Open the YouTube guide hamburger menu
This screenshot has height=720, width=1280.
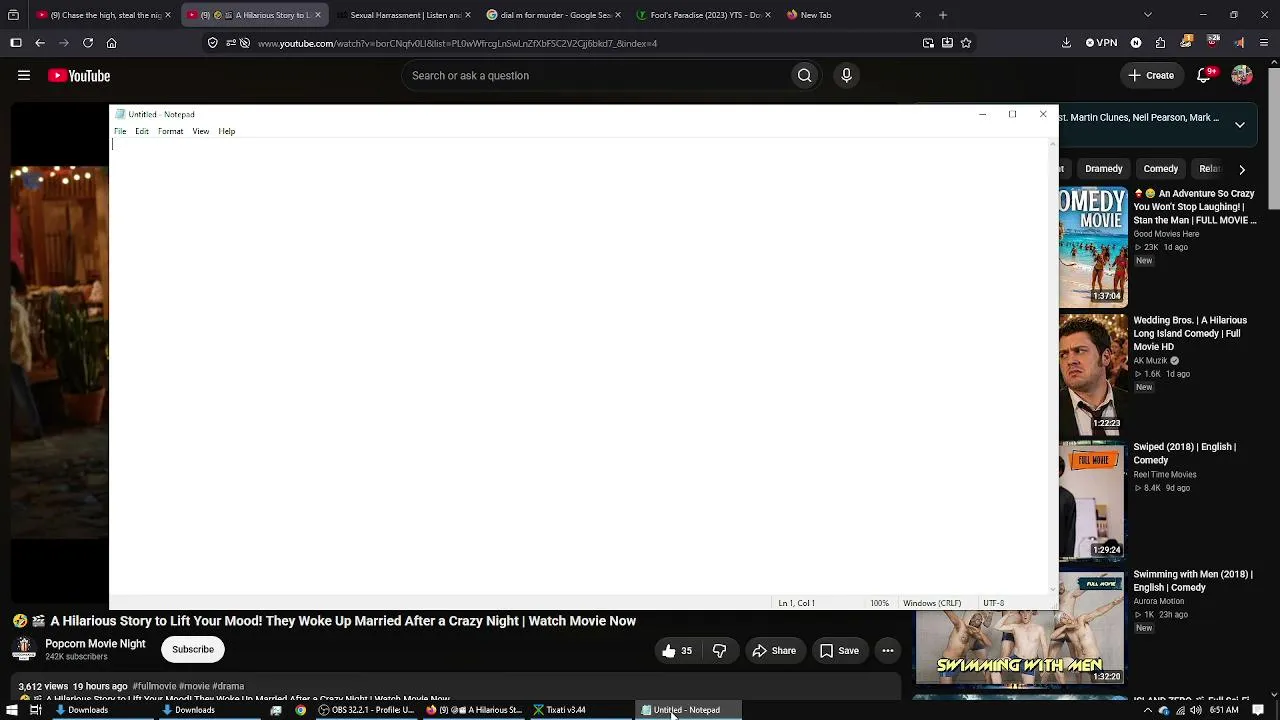24,76
